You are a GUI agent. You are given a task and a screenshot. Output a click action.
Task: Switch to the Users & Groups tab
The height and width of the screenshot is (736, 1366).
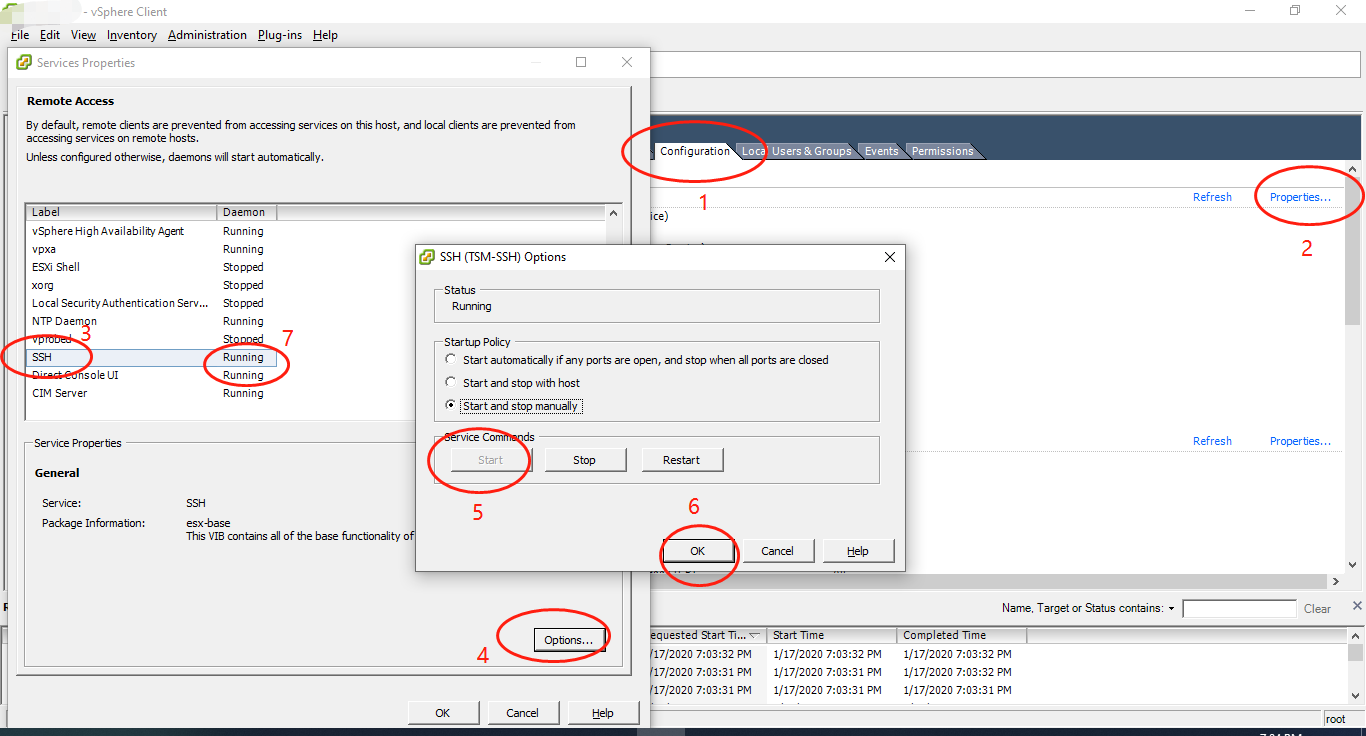(x=811, y=151)
